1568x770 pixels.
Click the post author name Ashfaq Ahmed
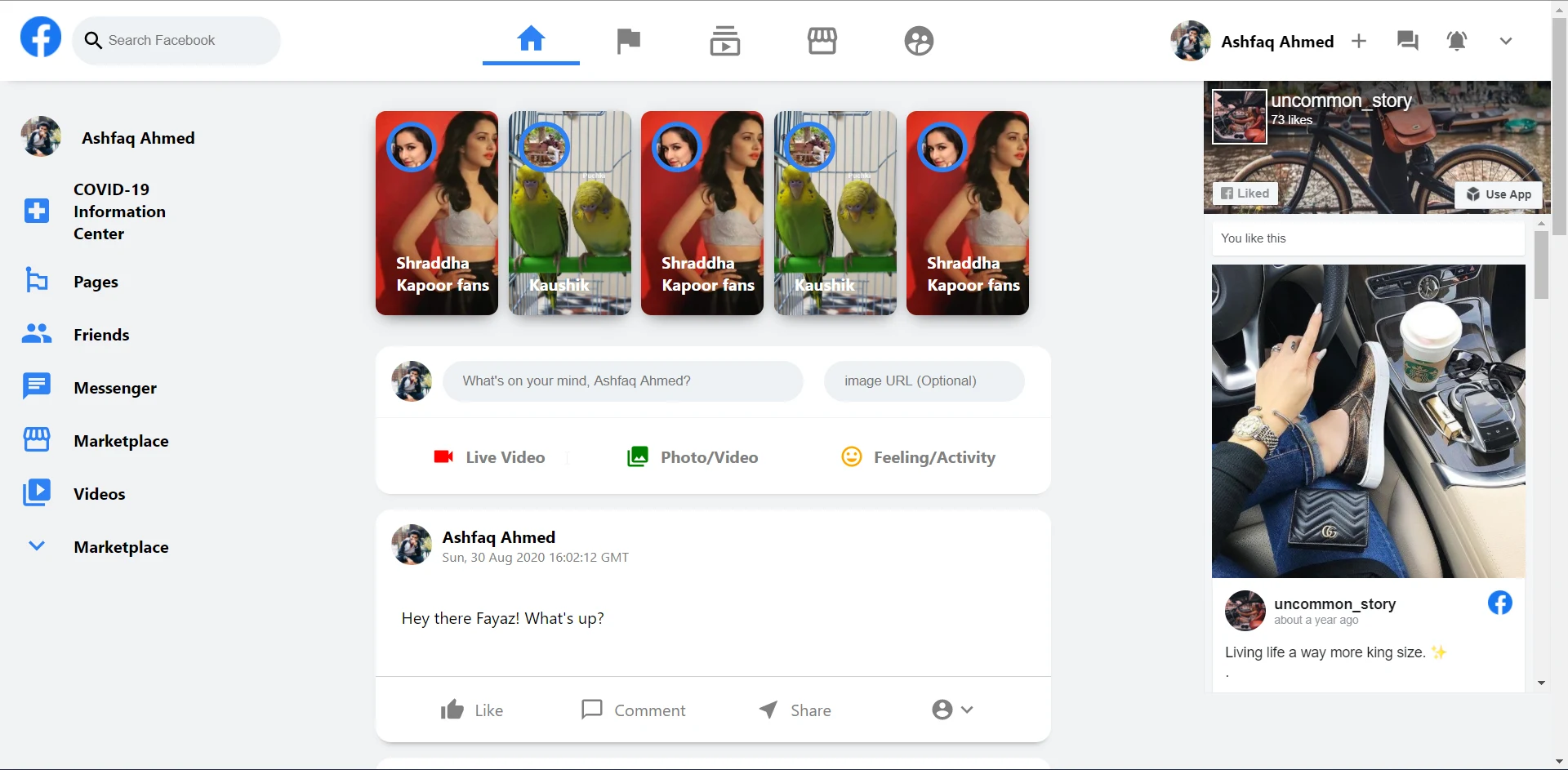tap(498, 537)
